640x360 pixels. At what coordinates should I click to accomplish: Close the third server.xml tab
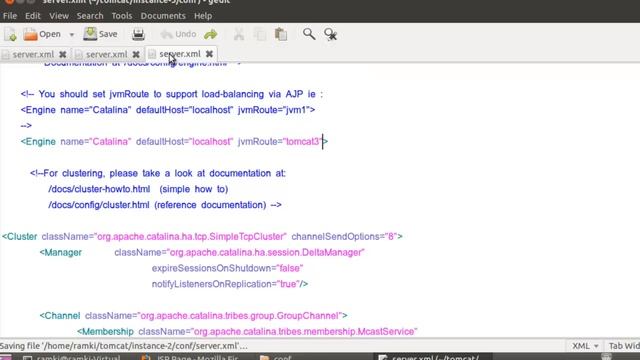pyautogui.click(x=209, y=54)
